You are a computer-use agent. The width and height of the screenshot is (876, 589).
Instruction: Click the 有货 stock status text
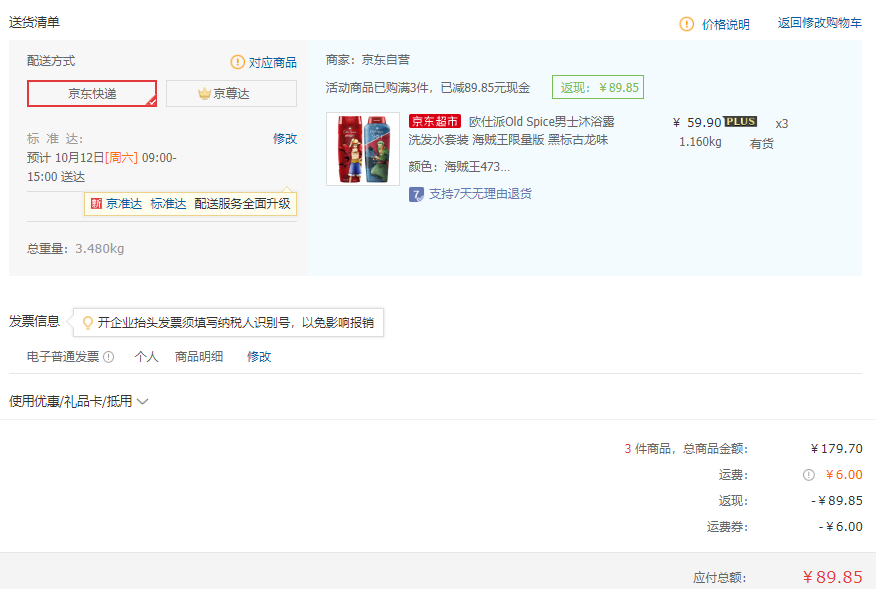pos(761,144)
